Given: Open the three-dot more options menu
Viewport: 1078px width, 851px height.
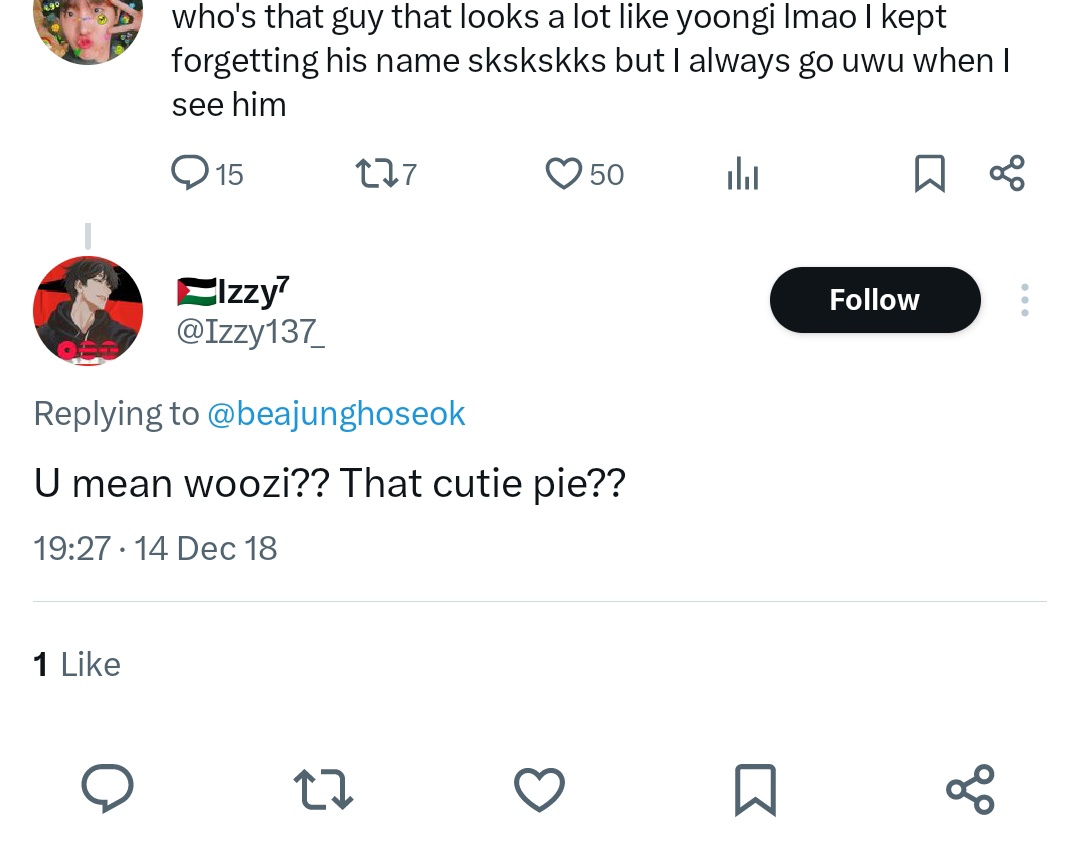Looking at the screenshot, I should tap(1024, 300).
